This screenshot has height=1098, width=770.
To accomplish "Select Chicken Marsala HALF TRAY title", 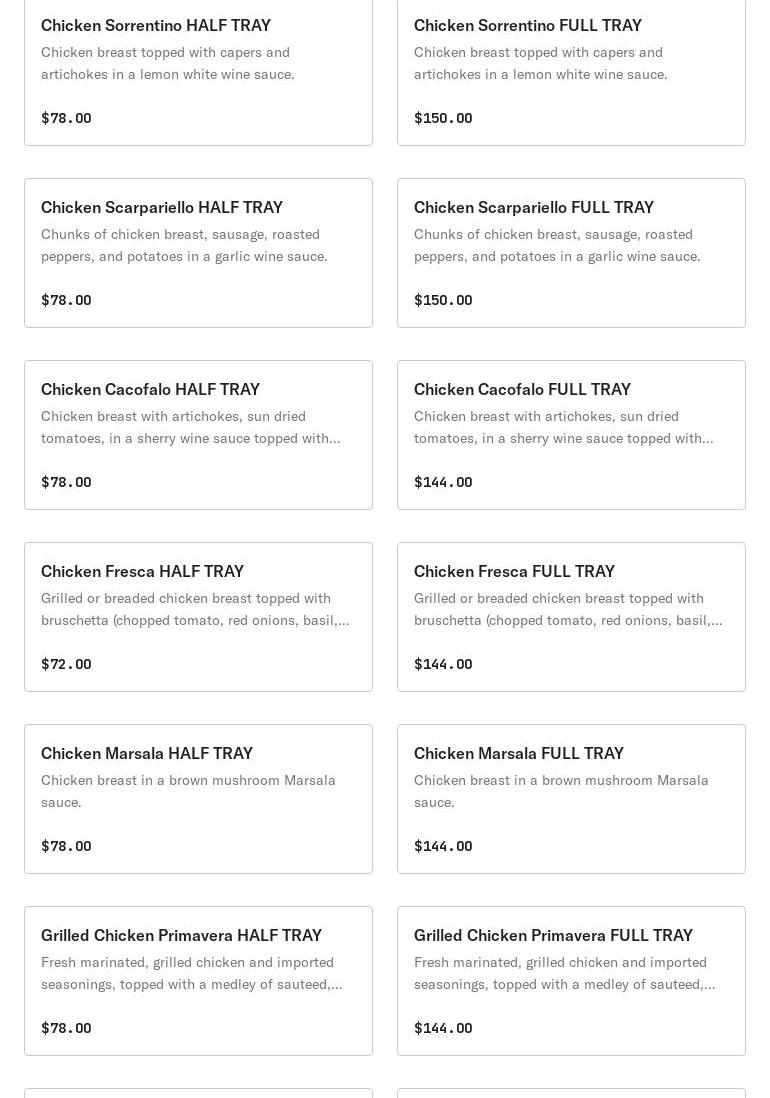I will (x=147, y=753).
